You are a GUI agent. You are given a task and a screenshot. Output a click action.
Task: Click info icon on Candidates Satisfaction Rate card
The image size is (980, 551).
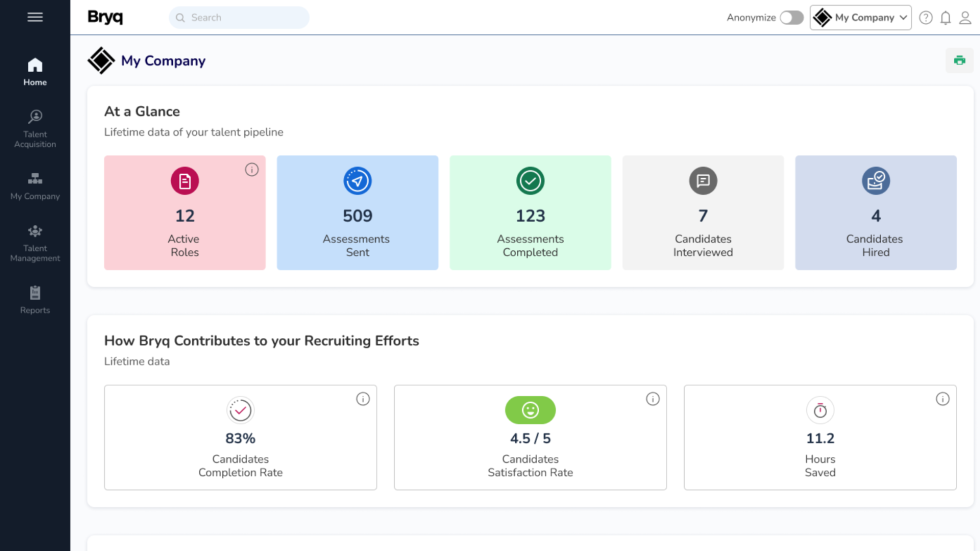(653, 399)
